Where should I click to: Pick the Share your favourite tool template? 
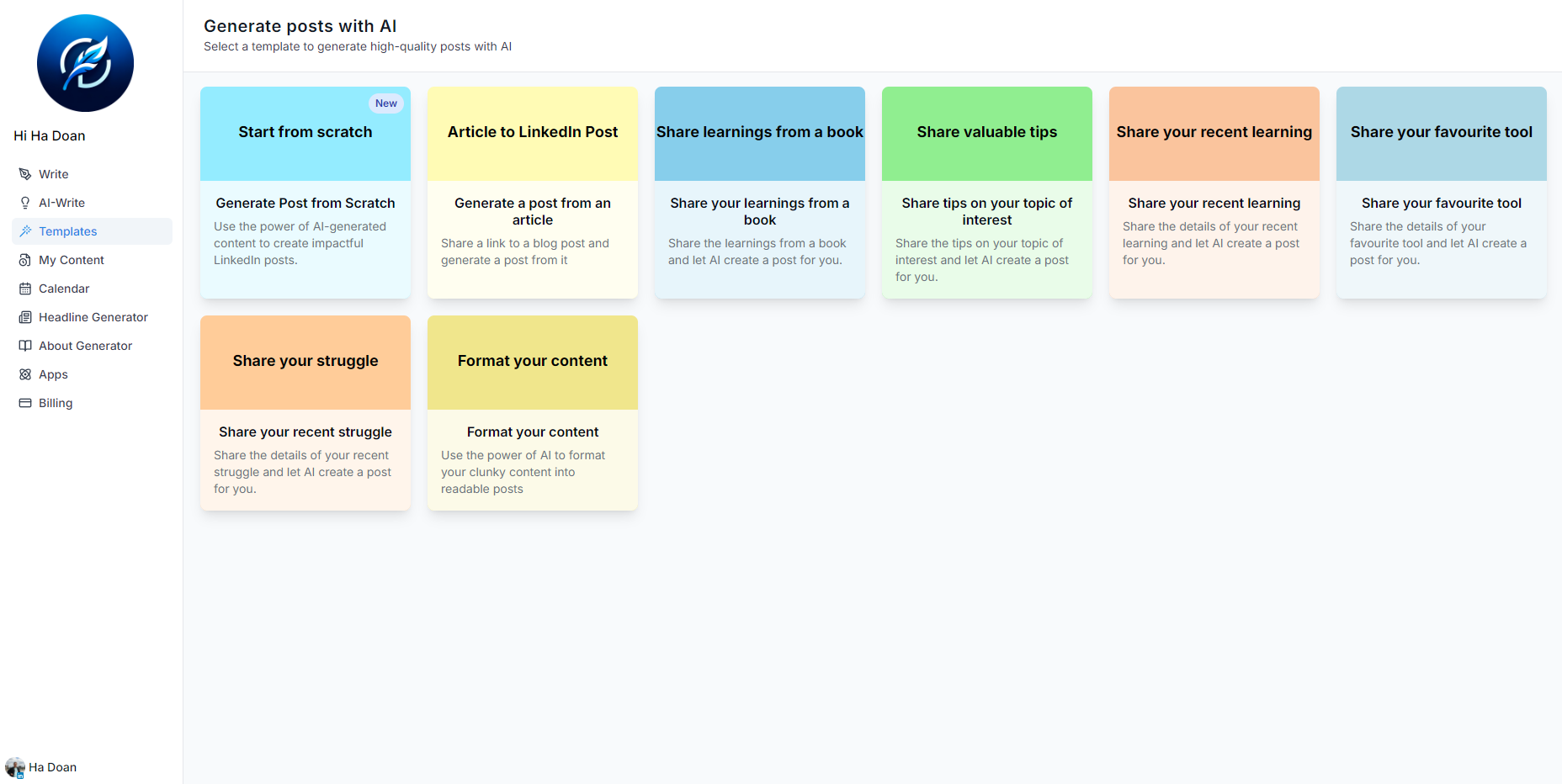click(1441, 193)
